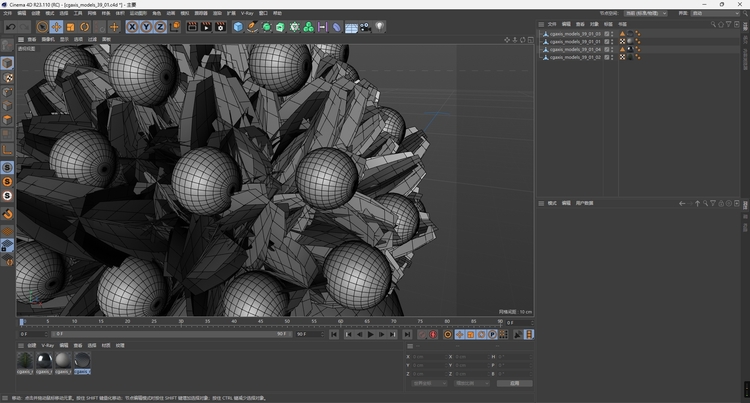Select the second material sphere thumbnail

click(x=43, y=360)
